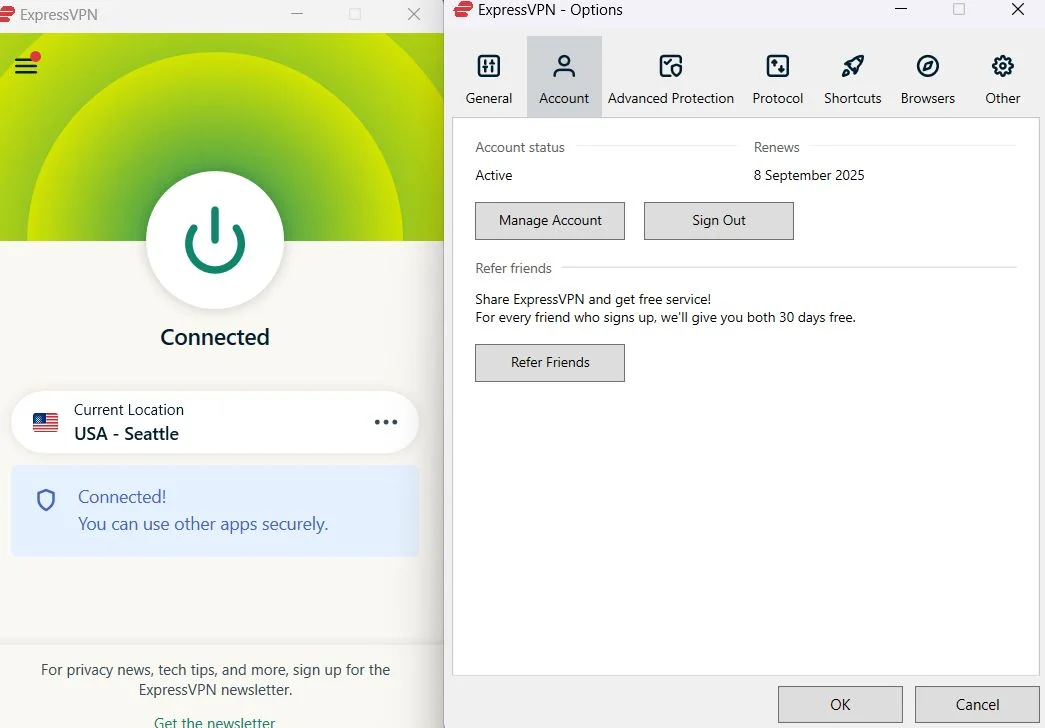Screen dimensions: 1045x728
Task: Click the Manage Account button
Action: [550, 221]
